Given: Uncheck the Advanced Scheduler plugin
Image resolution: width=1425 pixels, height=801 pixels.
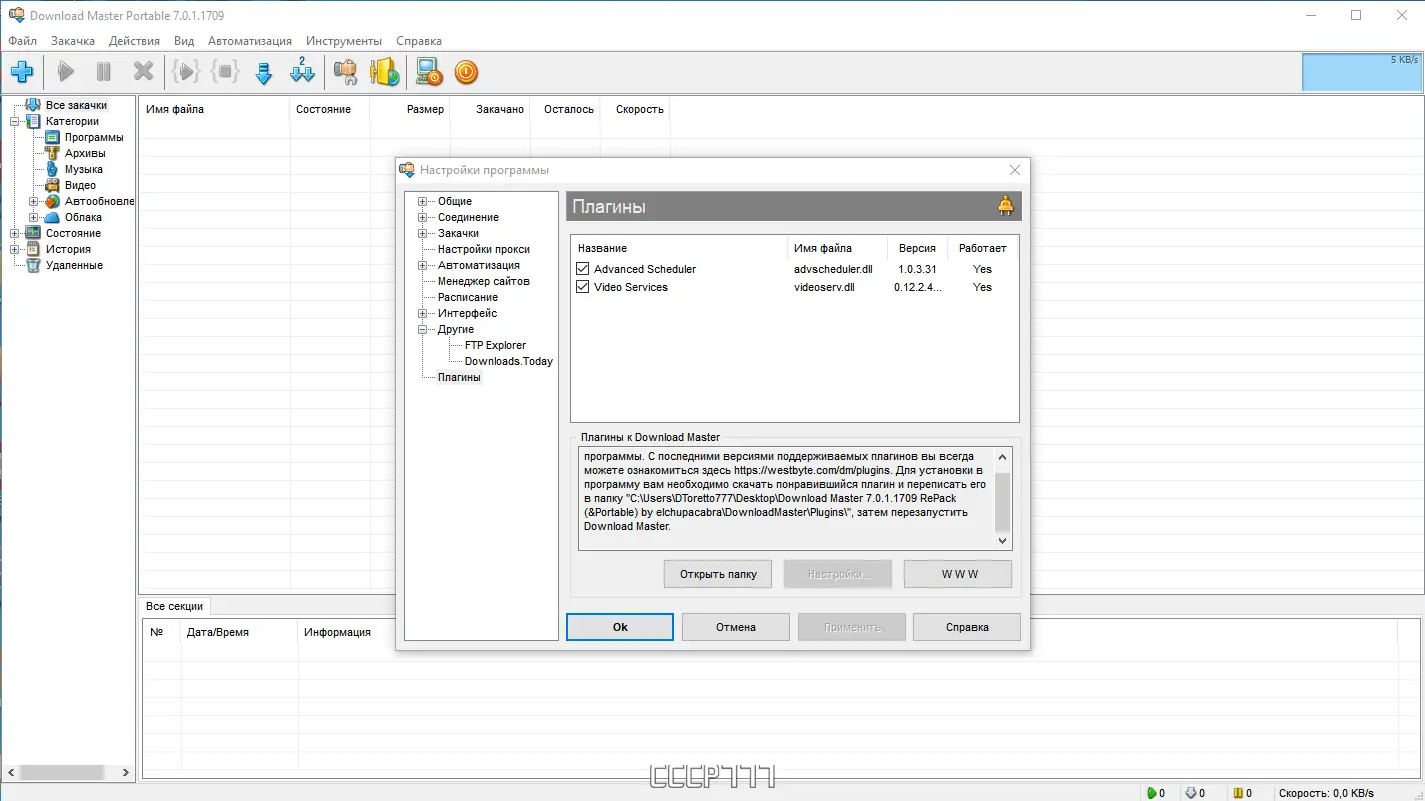Looking at the screenshot, I should pyautogui.click(x=583, y=269).
